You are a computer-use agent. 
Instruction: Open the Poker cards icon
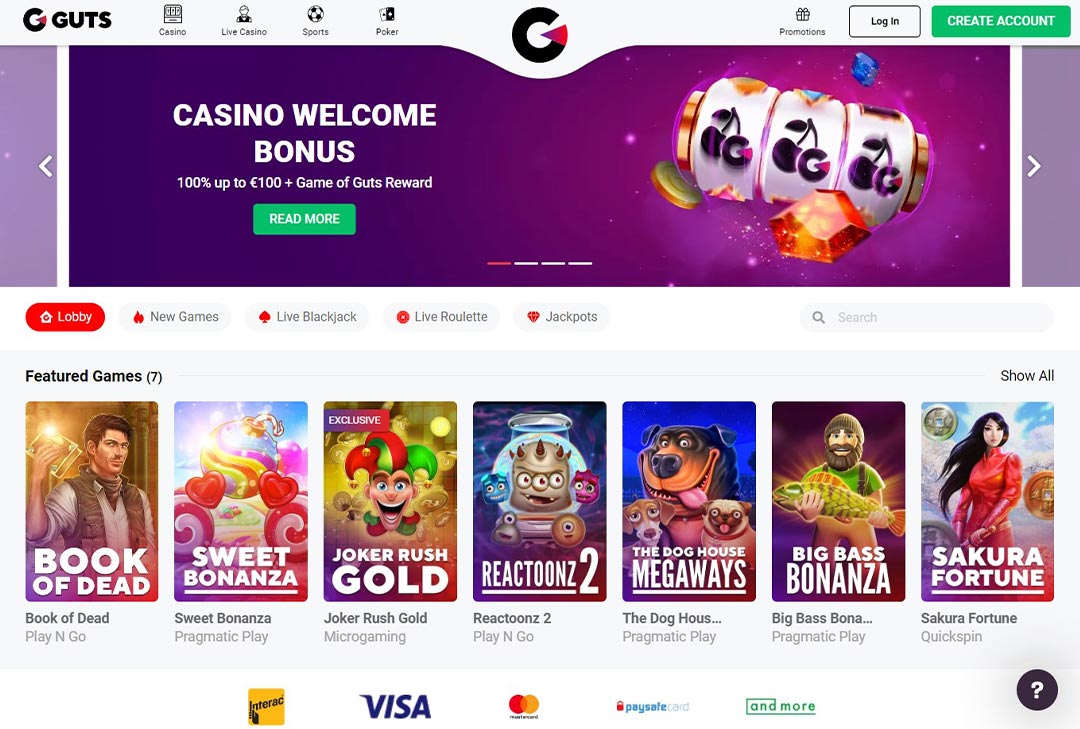(387, 14)
